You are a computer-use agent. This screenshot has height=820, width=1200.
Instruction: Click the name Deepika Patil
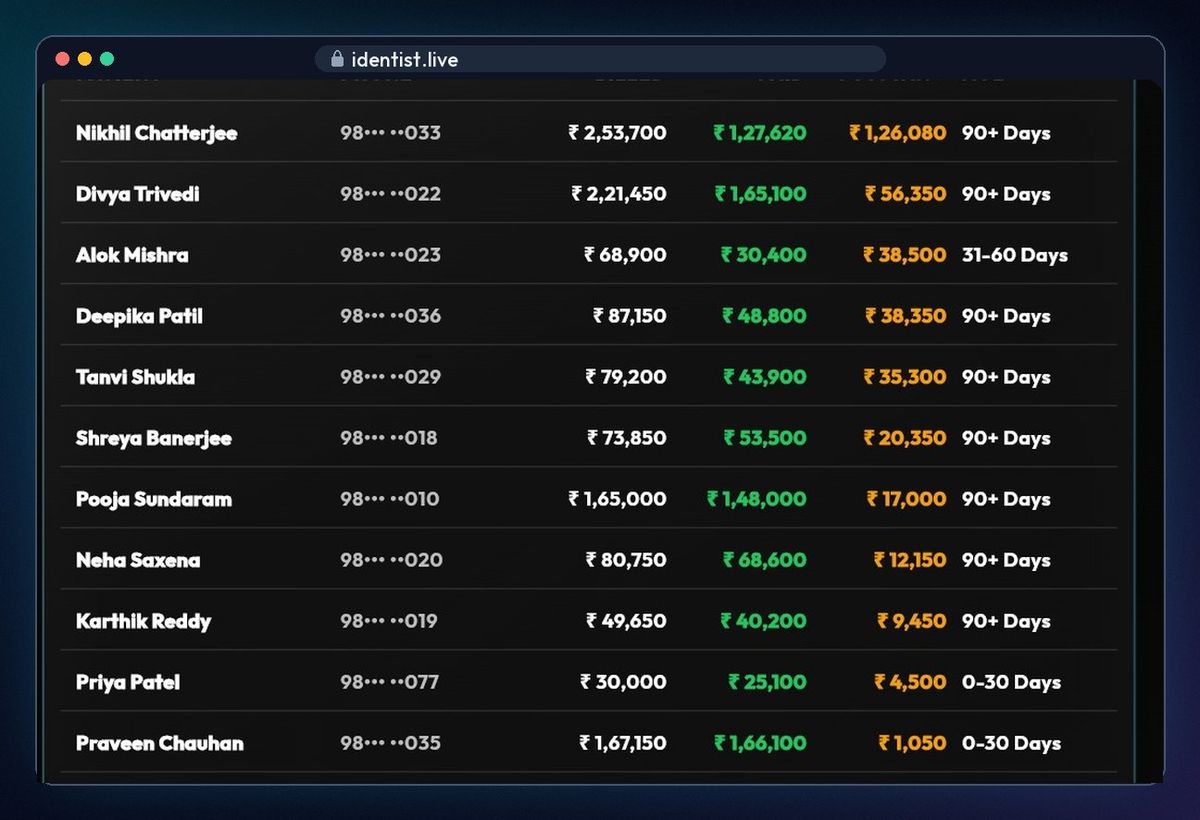pos(139,316)
